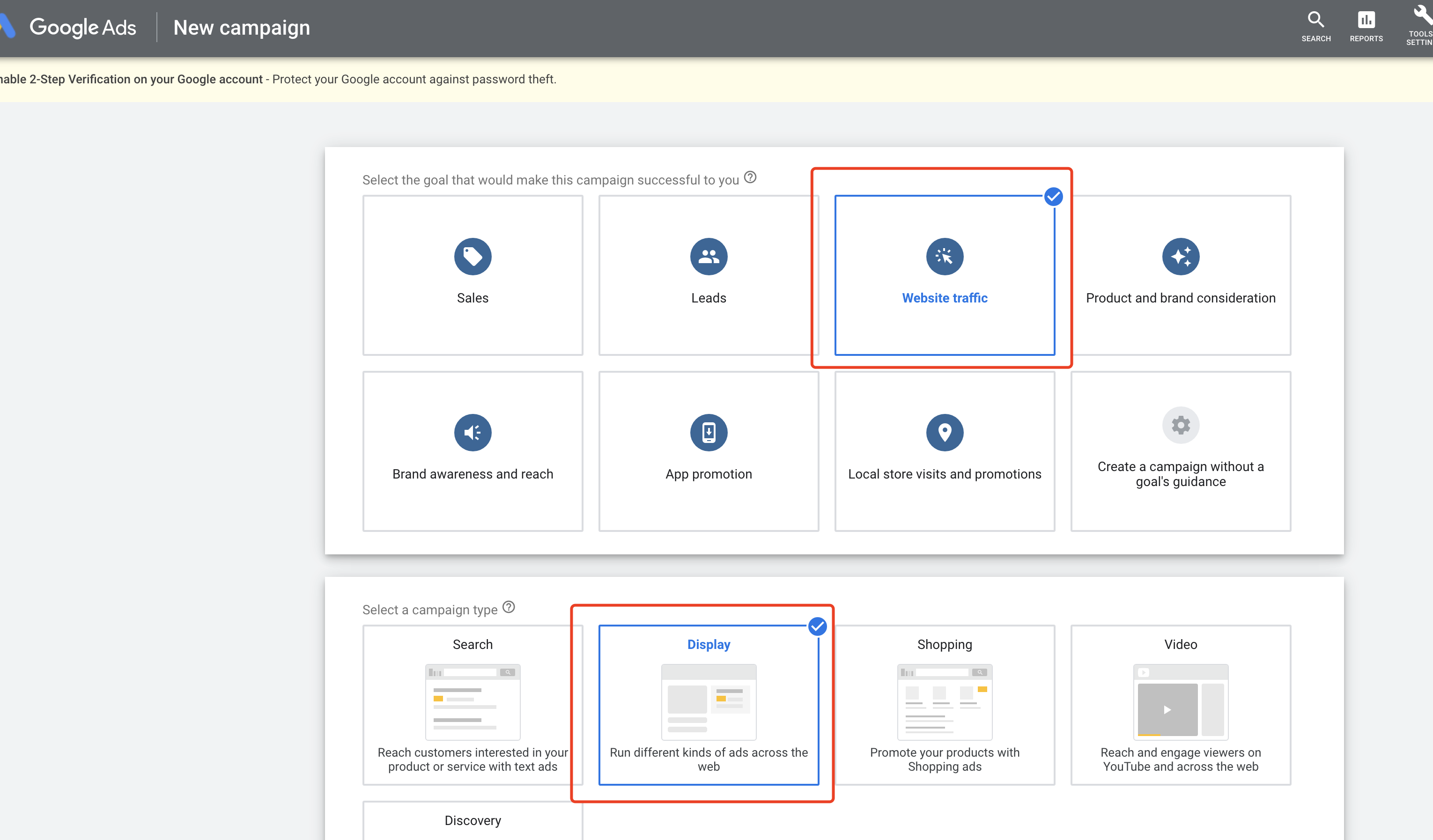Choose the Discovery campaign type
The height and width of the screenshot is (840, 1433).
tap(473, 821)
